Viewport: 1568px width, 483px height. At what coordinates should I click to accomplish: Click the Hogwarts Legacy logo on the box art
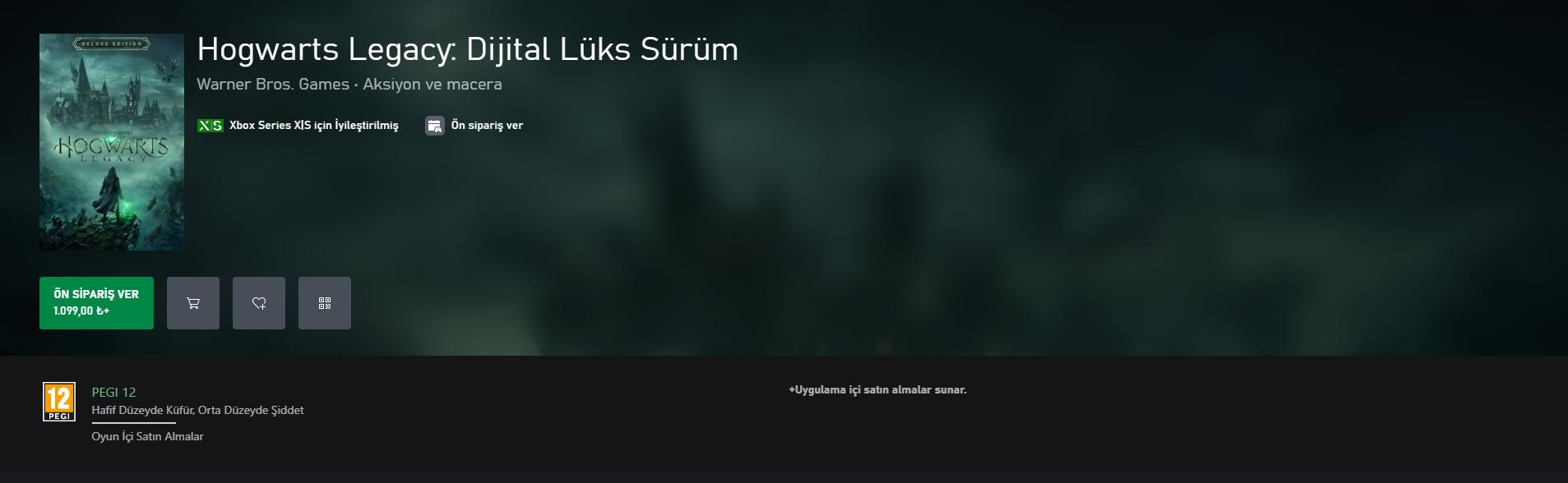coord(112,149)
